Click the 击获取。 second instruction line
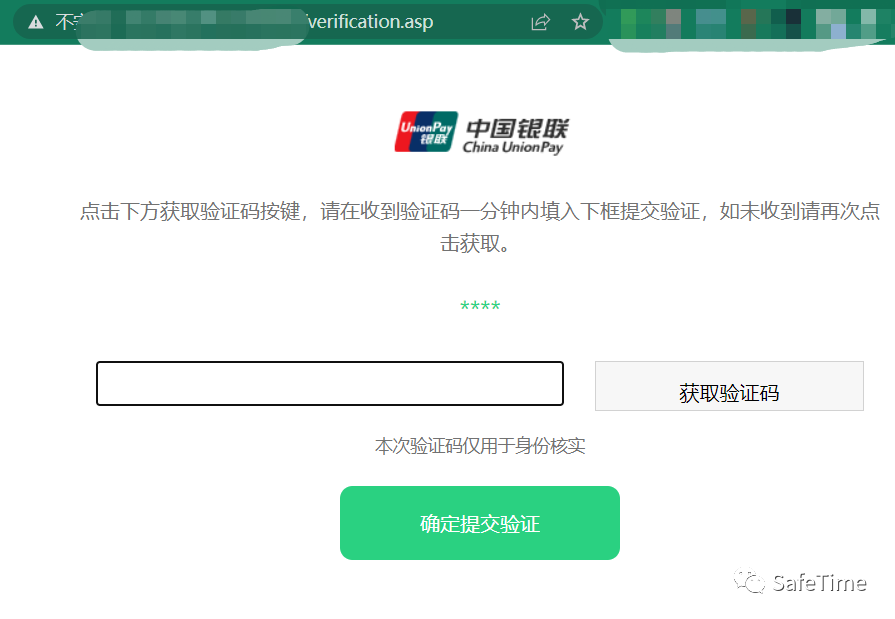 pyautogui.click(x=474, y=244)
